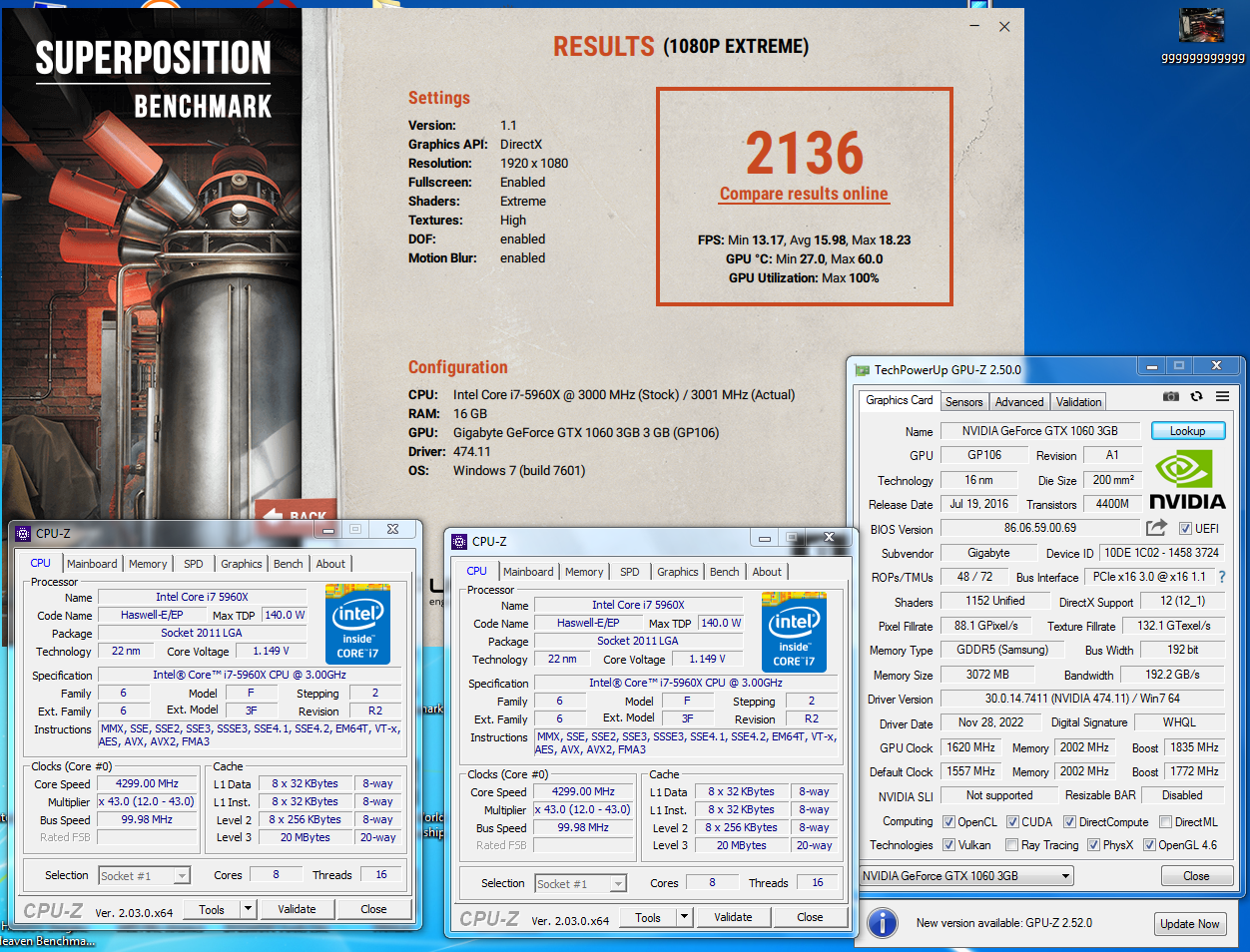Screen dimensions: 1250x952
Task: Expand the Tools arrow in left CPU-Z
Action: click(249, 909)
